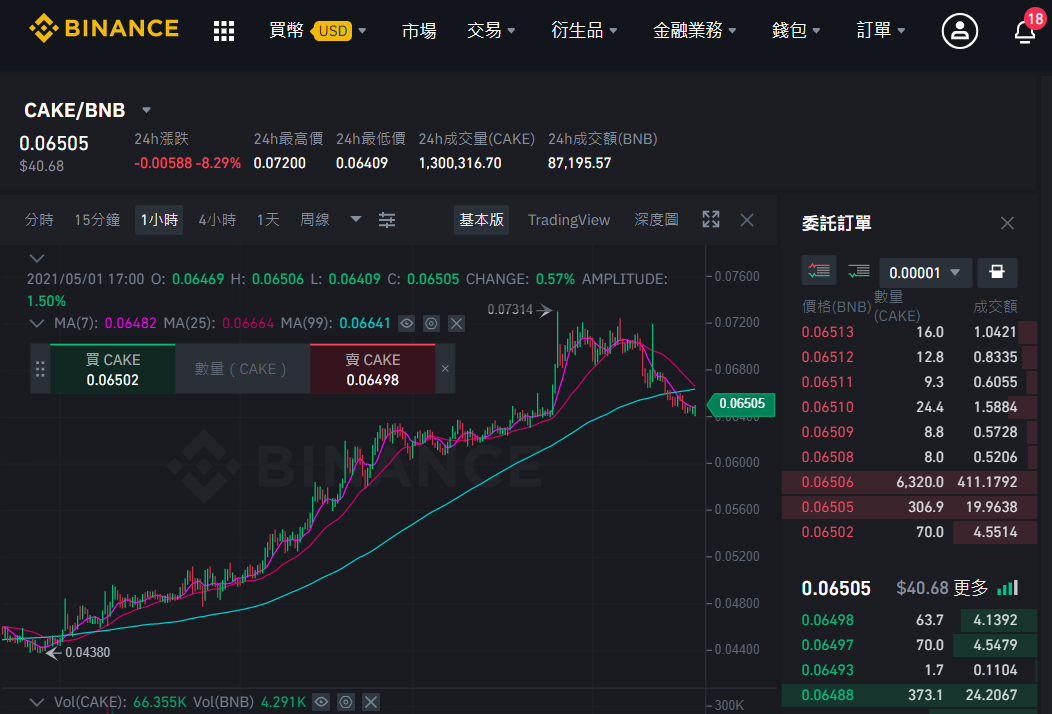Select bid order at price 0.06497

pyautogui.click(x=909, y=645)
